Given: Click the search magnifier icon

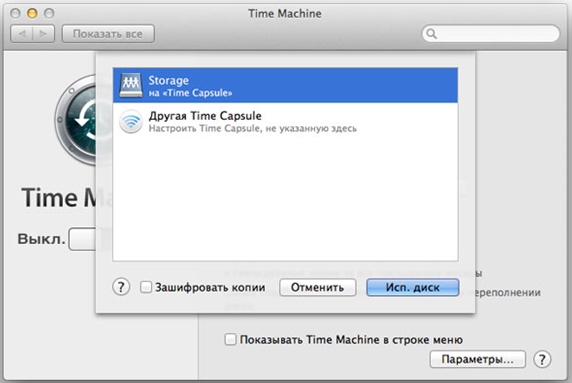Looking at the screenshot, I should 432,34.
